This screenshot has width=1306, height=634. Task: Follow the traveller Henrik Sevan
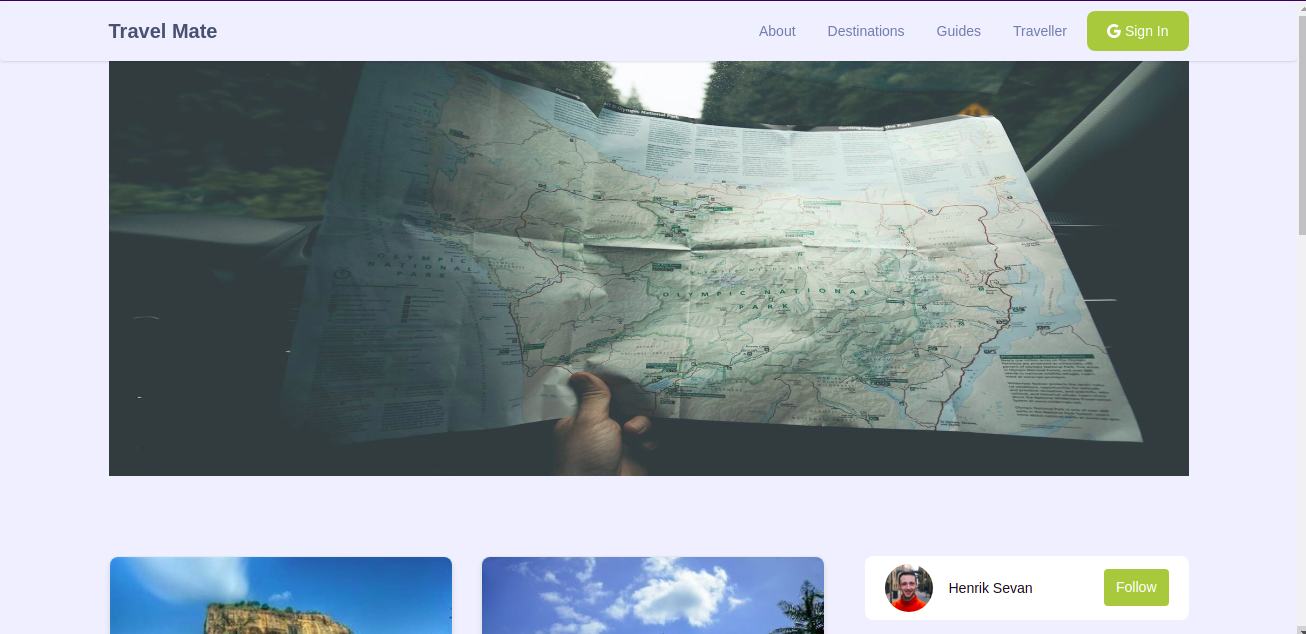pos(1136,587)
